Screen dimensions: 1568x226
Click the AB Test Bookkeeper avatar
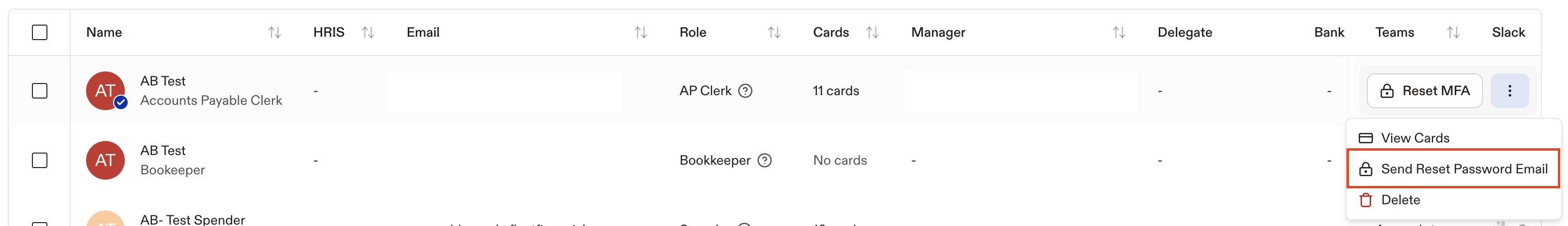105,160
